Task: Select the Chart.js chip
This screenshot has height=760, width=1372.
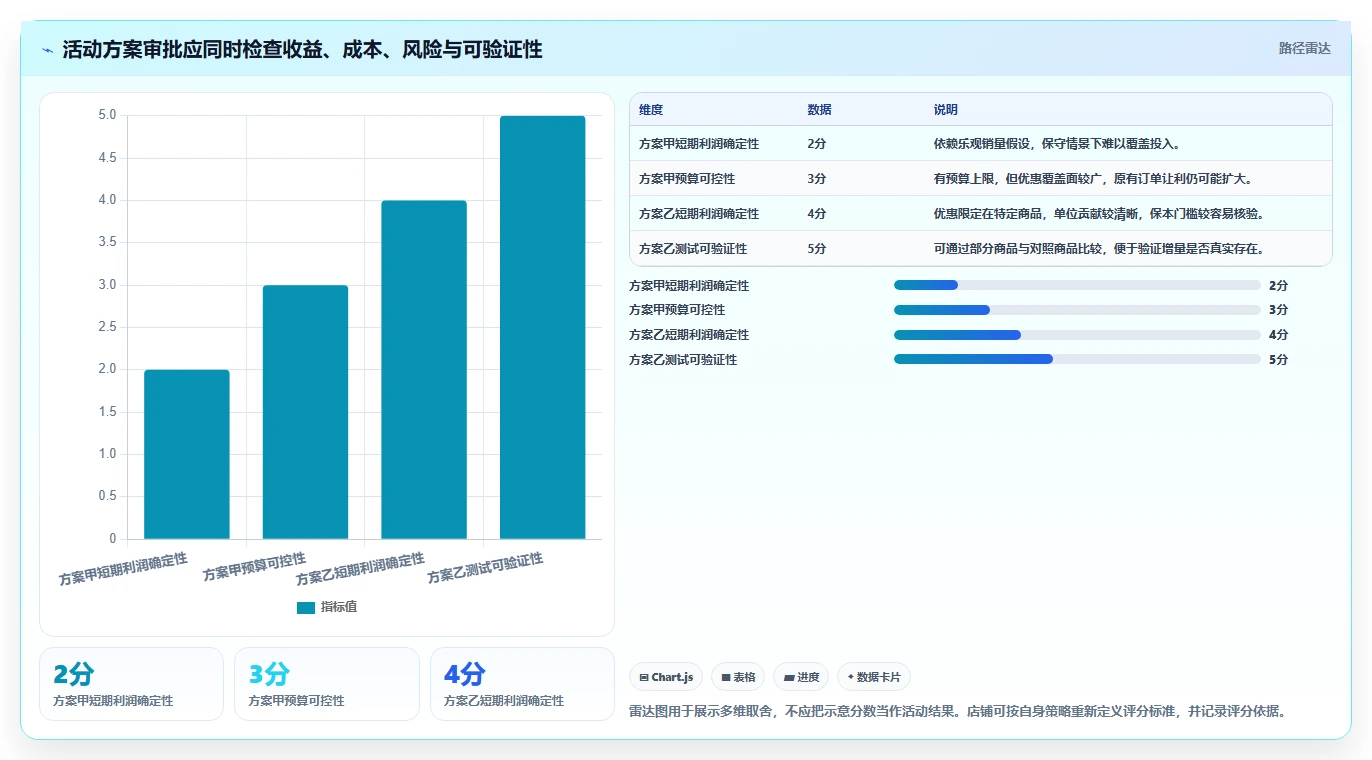Action: [666, 677]
